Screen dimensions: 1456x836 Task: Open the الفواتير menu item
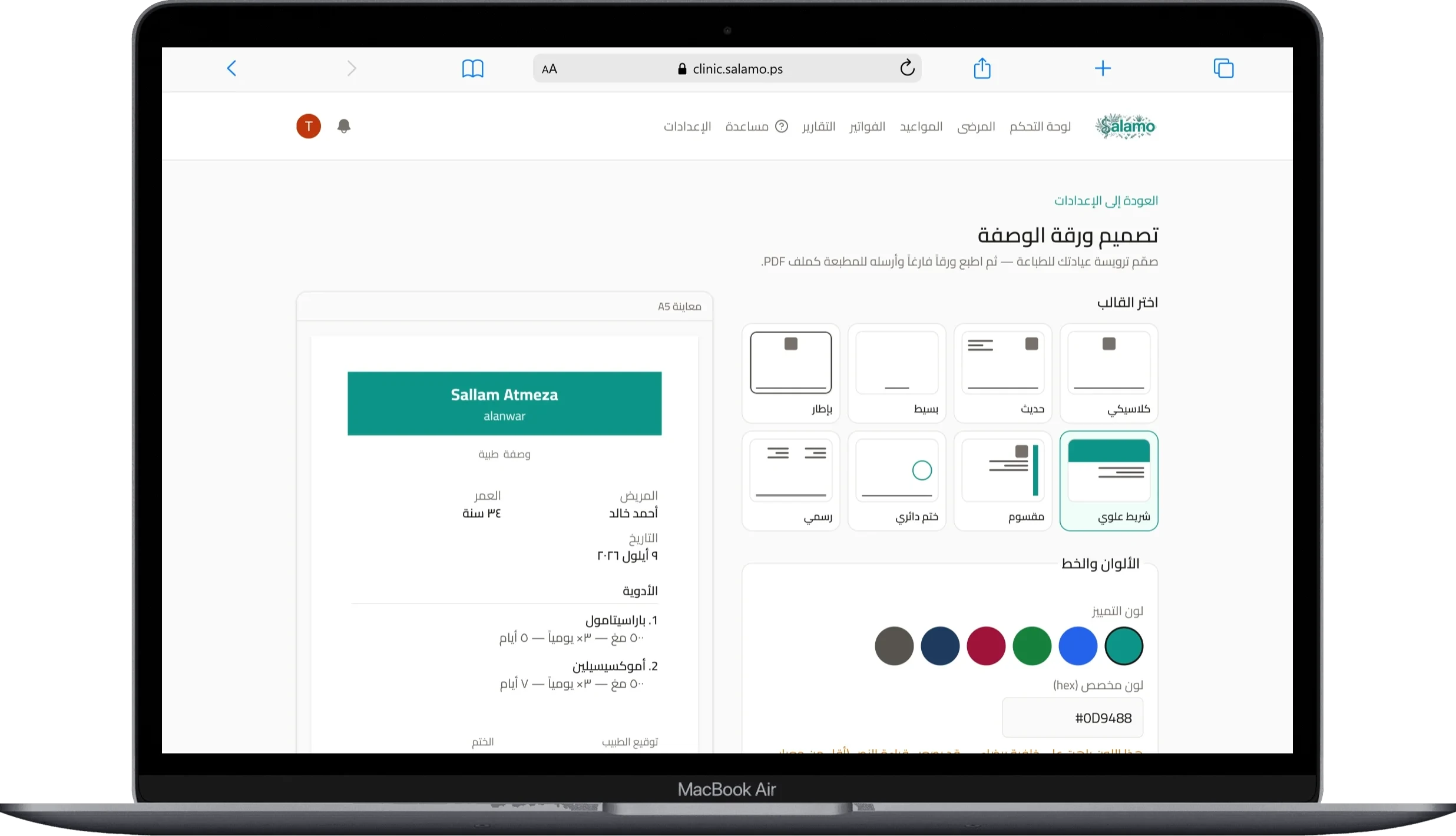click(x=867, y=126)
